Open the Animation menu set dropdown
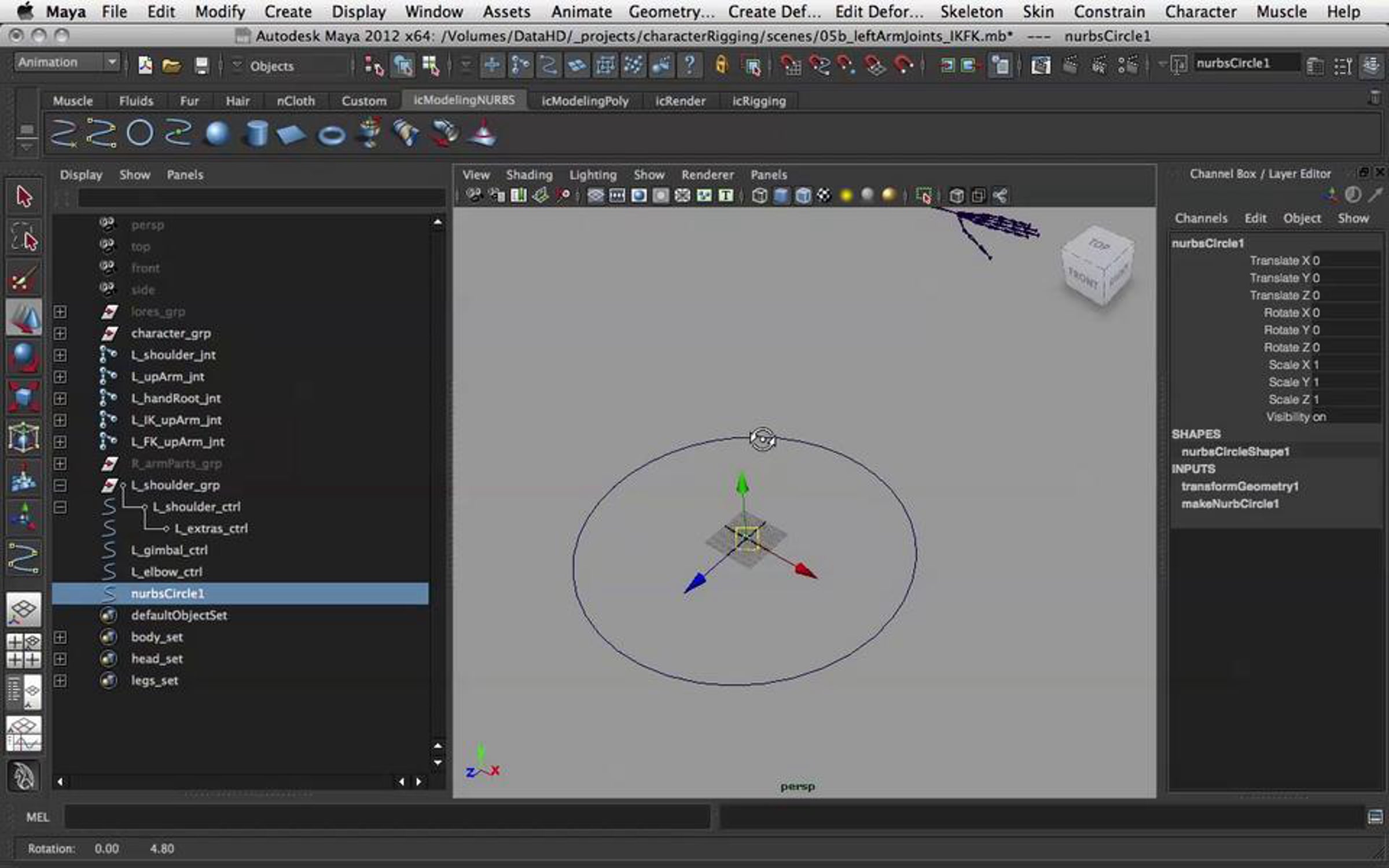Image resolution: width=1389 pixels, height=868 pixels. pyautogui.click(x=66, y=62)
